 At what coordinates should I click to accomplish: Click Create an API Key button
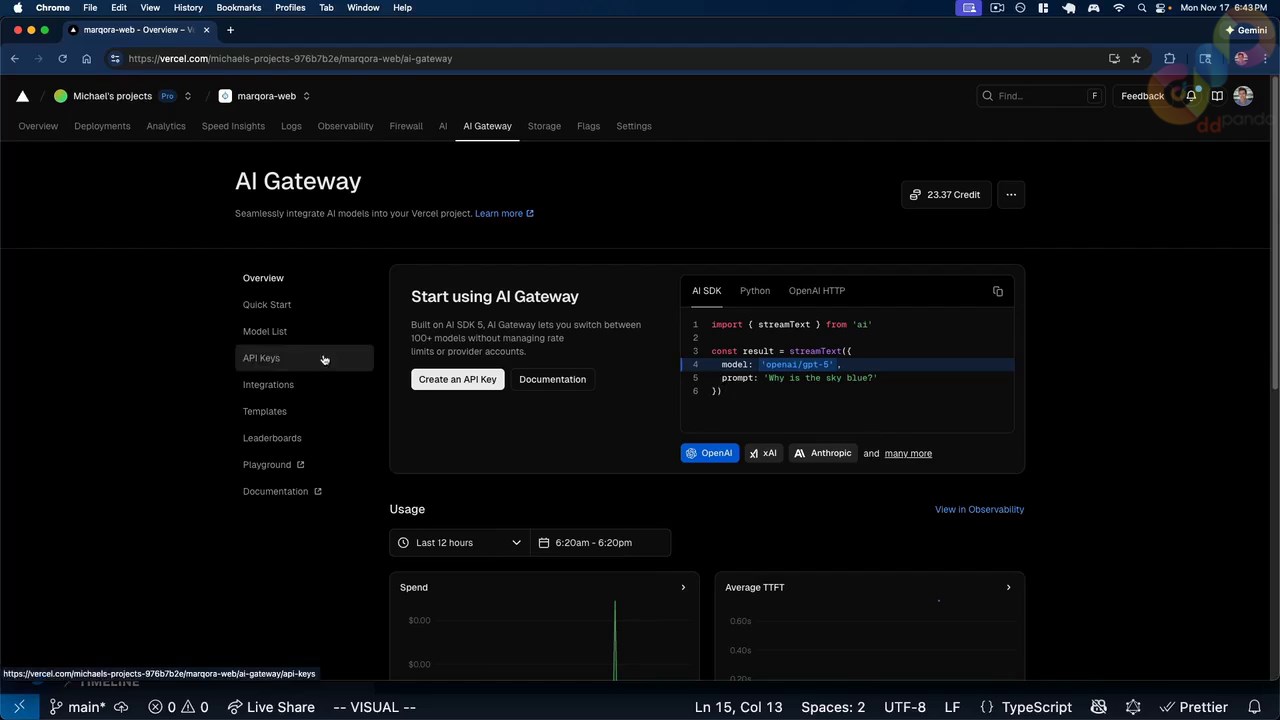(458, 379)
